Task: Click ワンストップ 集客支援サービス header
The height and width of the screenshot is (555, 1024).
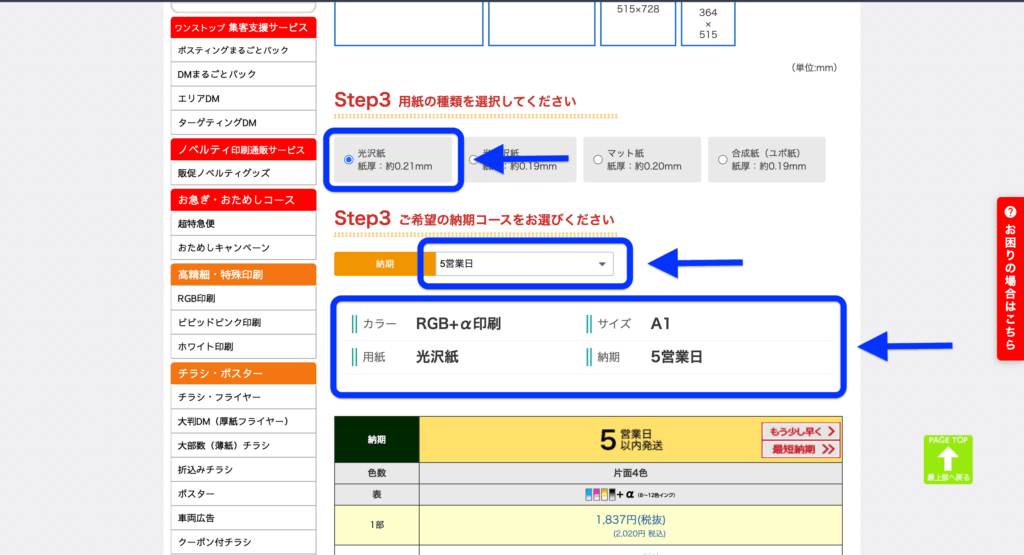Action: click(x=243, y=27)
